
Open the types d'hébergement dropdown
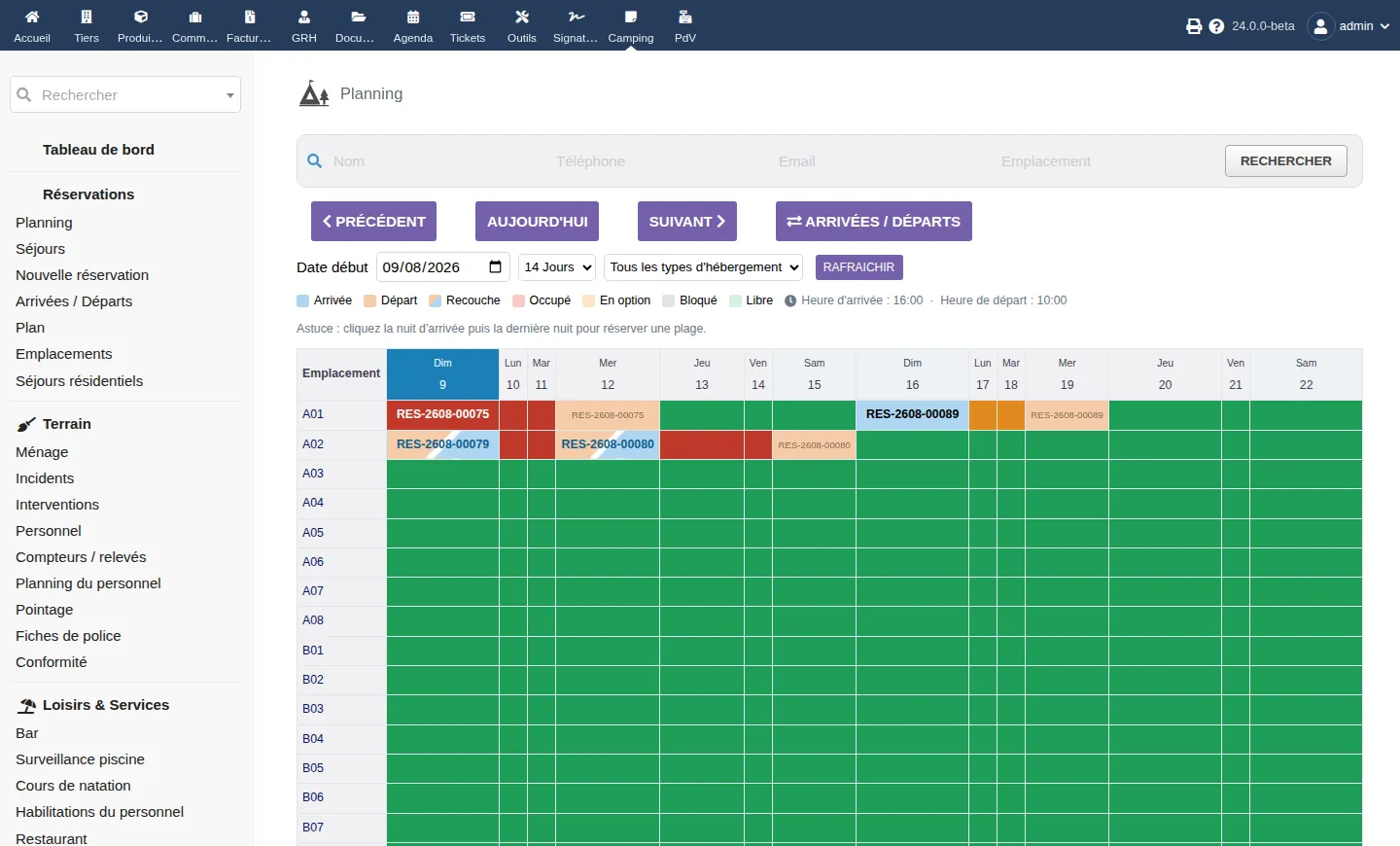click(704, 266)
